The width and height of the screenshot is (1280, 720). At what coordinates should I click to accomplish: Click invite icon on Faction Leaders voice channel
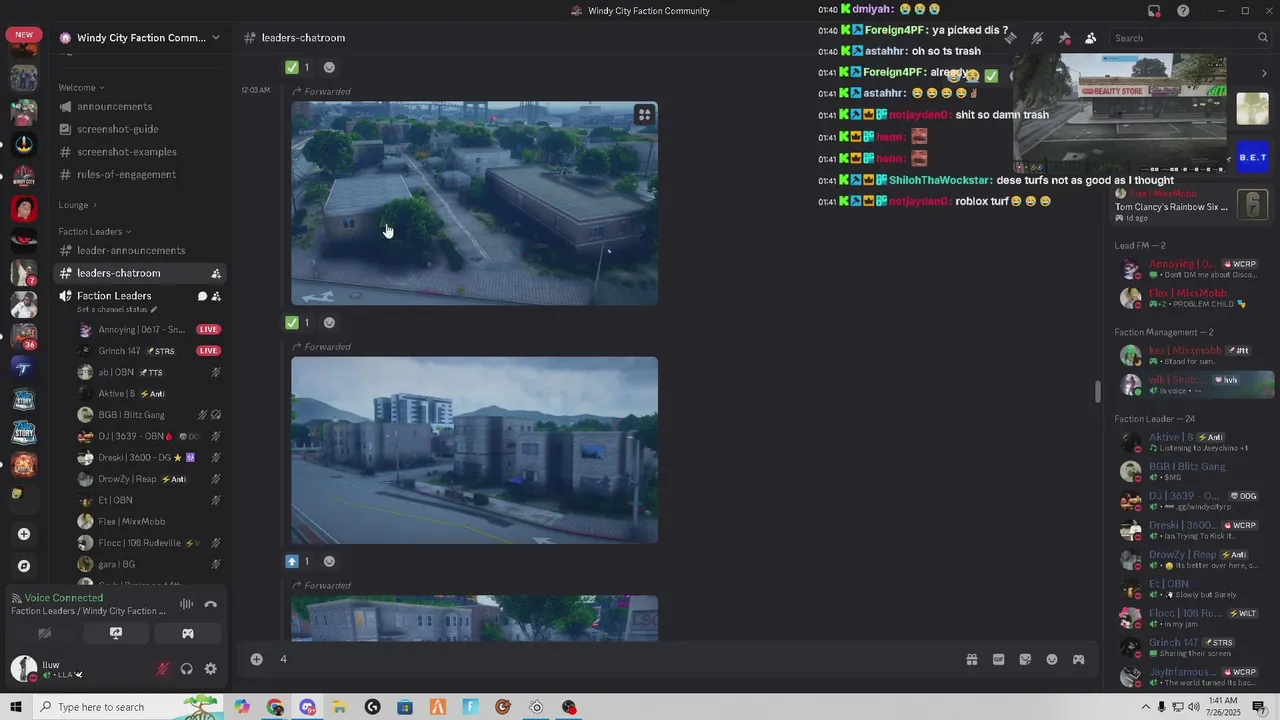coord(216,296)
